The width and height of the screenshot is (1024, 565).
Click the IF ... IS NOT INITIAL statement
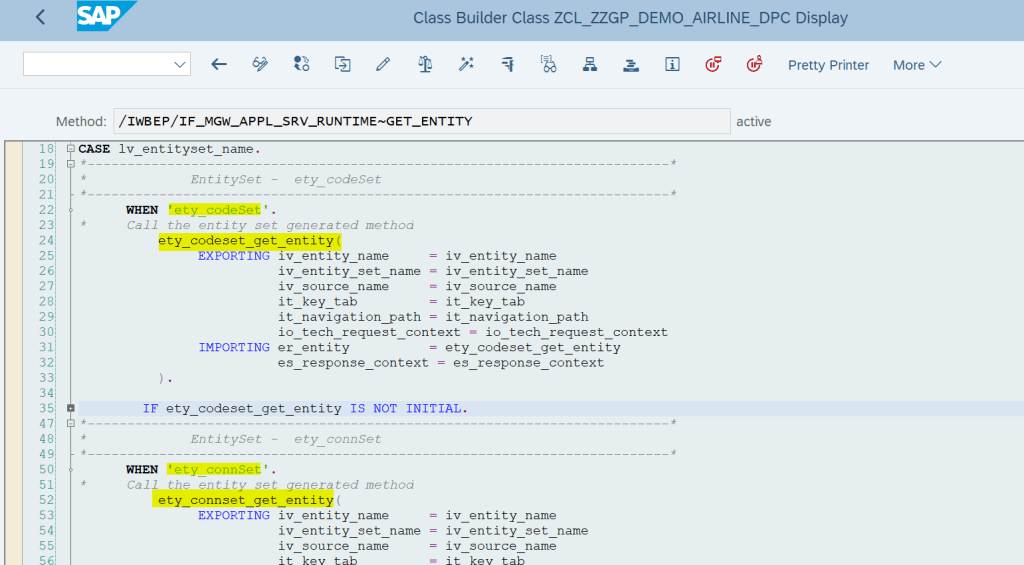click(x=305, y=409)
